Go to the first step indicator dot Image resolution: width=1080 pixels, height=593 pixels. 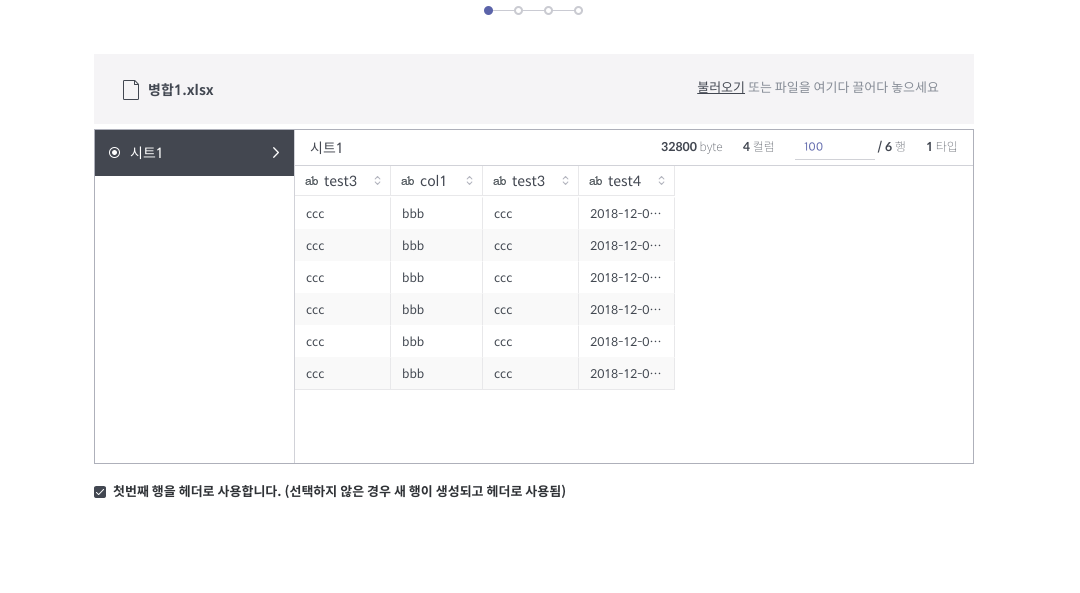click(x=488, y=10)
